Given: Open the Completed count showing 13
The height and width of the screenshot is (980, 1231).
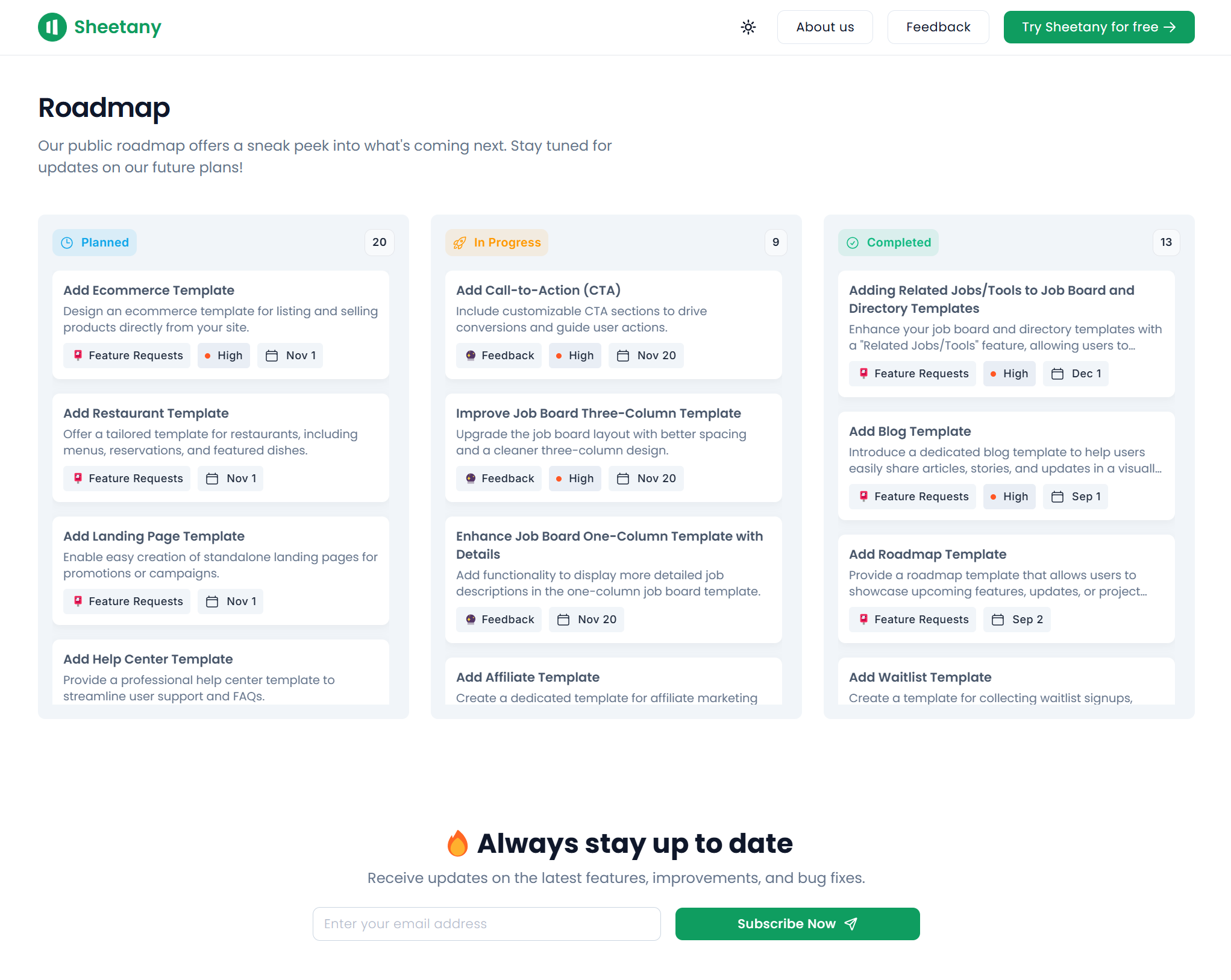Looking at the screenshot, I should pyautogui.click(x=1166, y=242).
